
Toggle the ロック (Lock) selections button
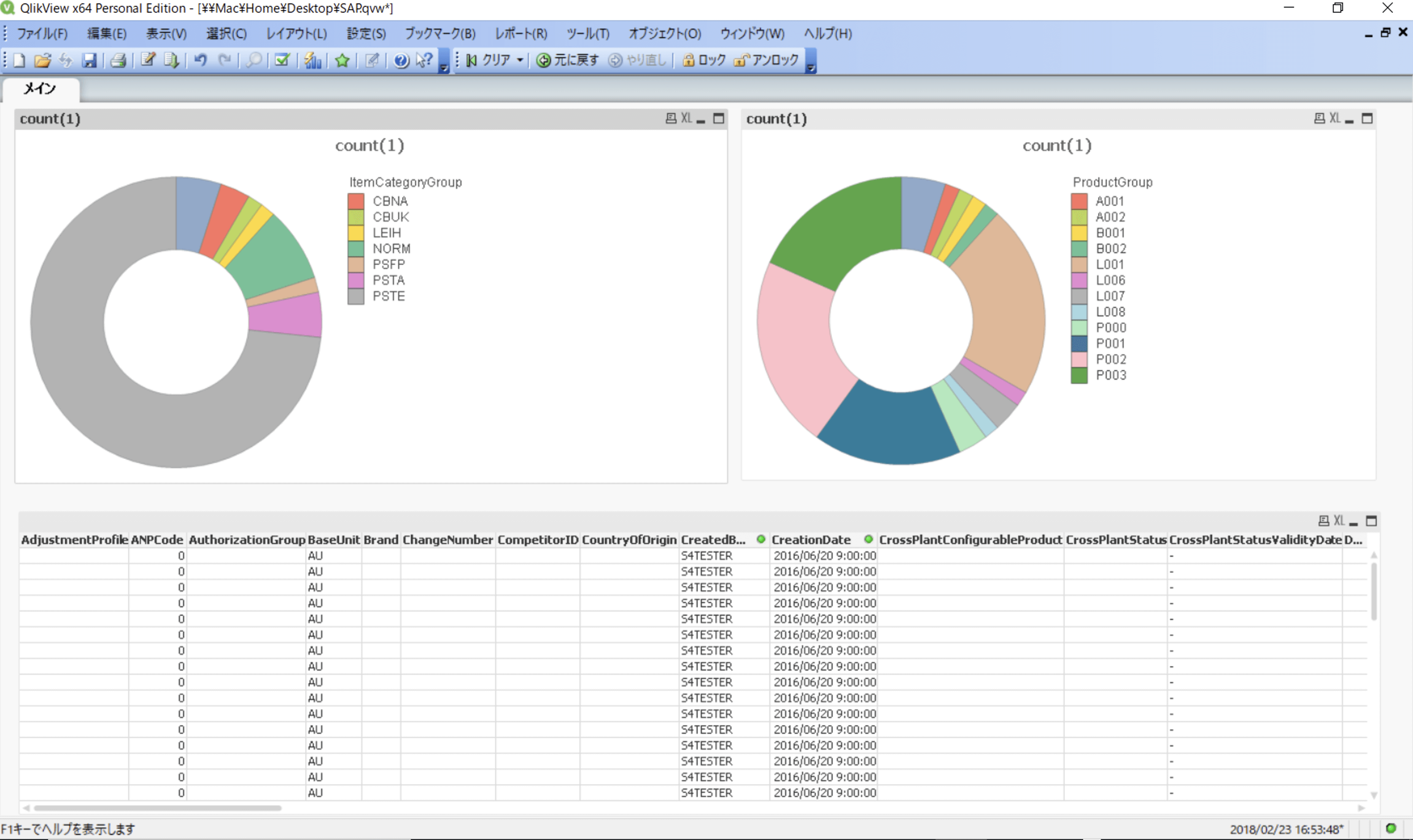click(x=704, y=60)
